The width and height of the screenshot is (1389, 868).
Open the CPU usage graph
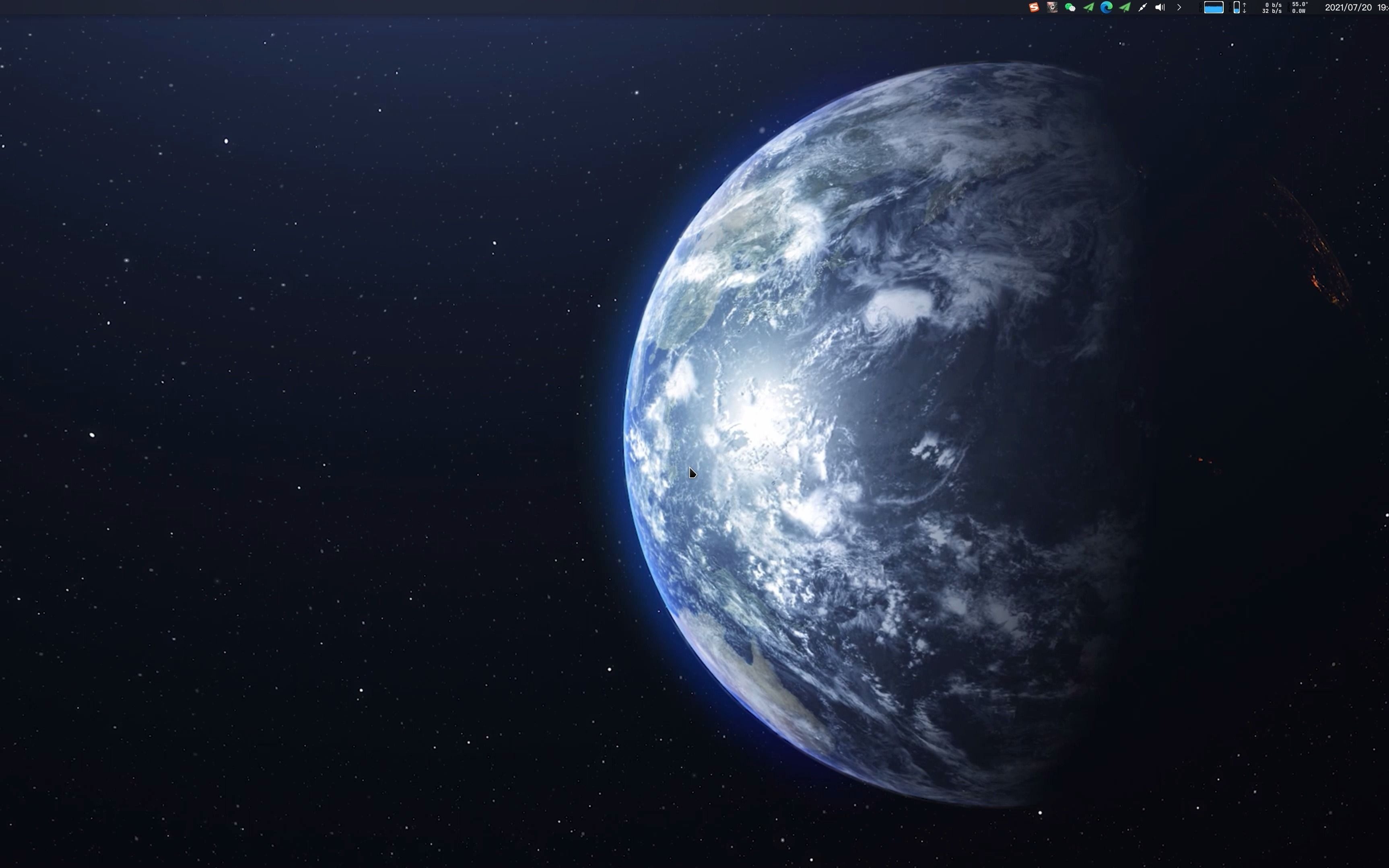(1213, 8)
